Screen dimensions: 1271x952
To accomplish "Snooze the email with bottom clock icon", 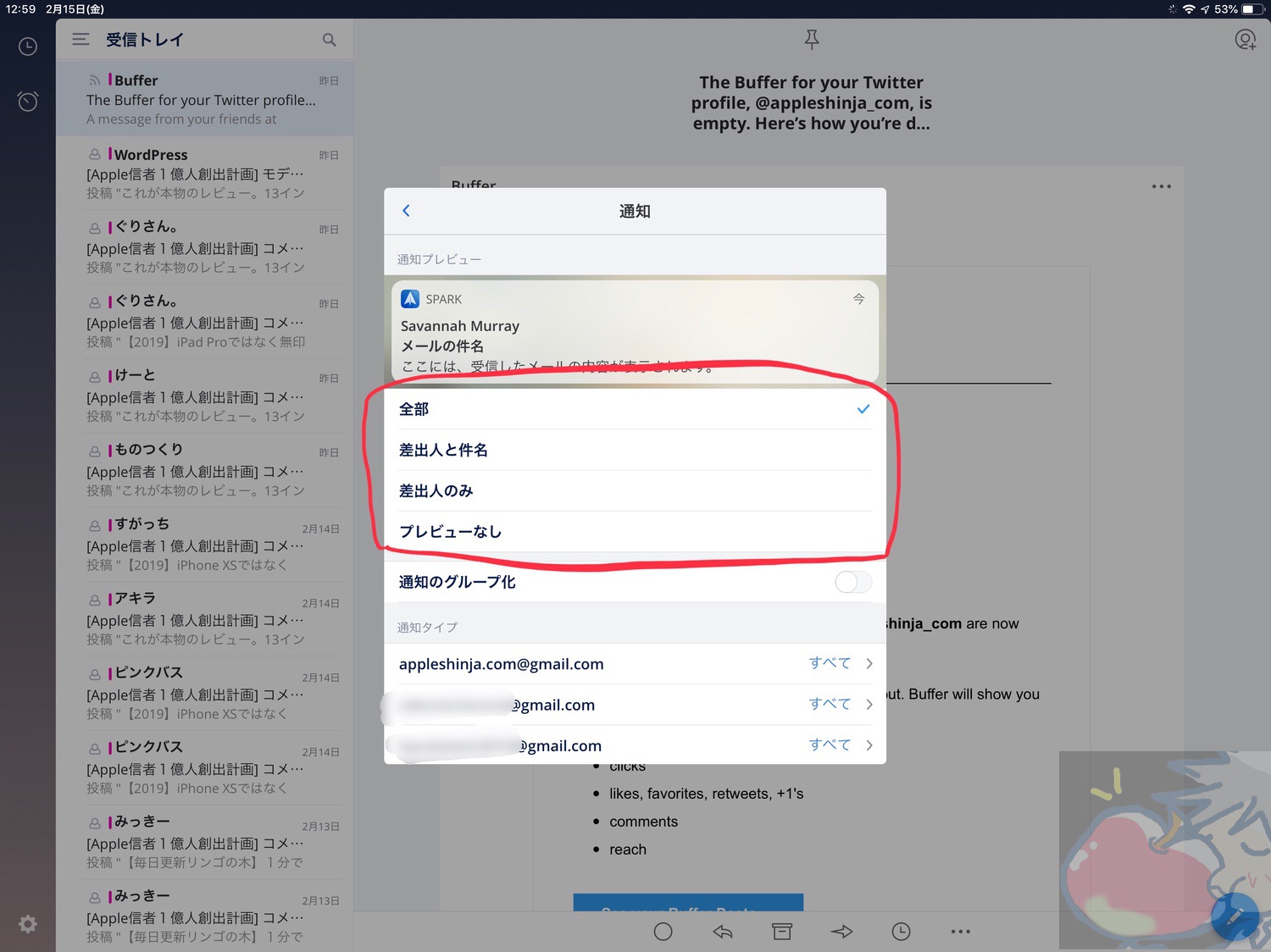I will (x=901, y=932).
